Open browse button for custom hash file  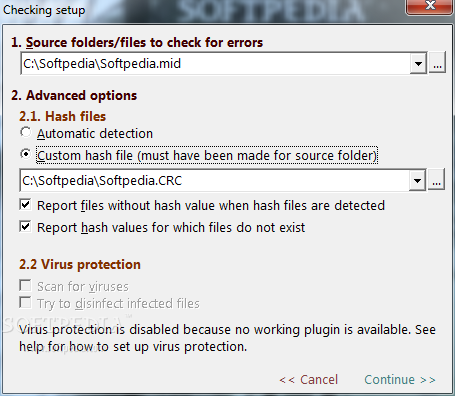pos(437,180)
